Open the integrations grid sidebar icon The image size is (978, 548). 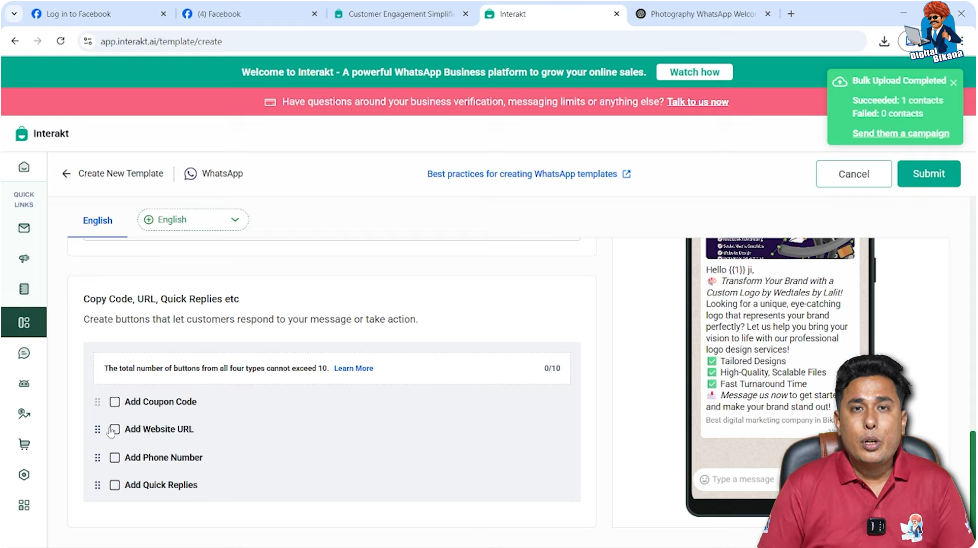pos(24,505)
